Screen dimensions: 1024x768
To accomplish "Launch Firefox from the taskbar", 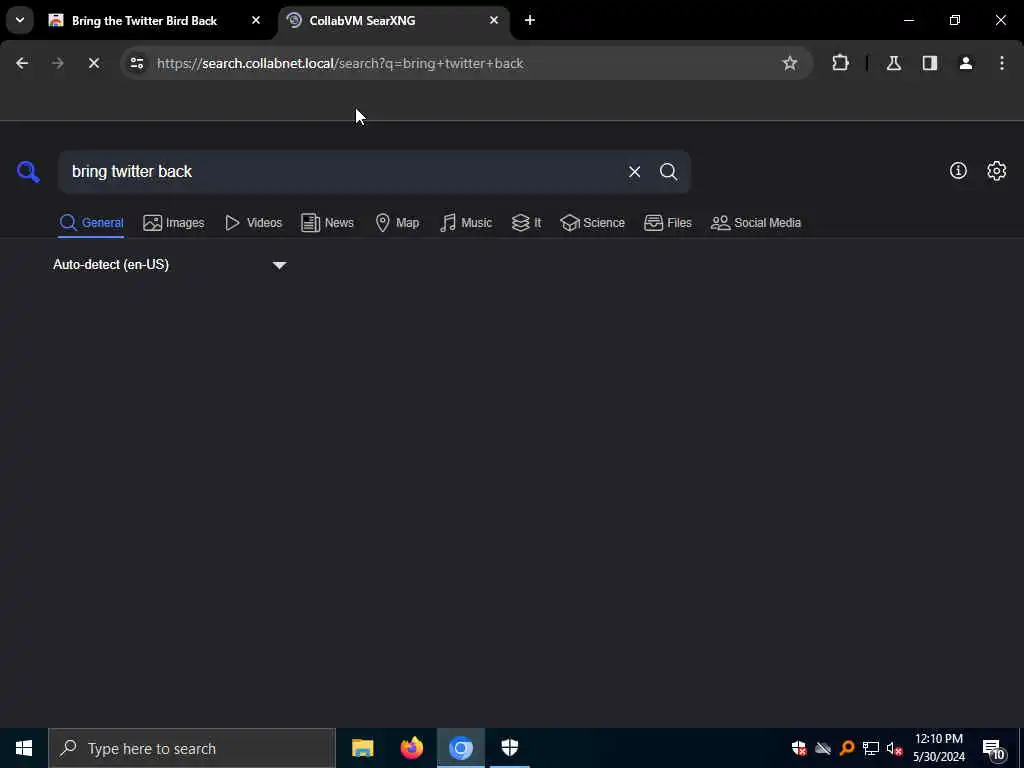I will [x=411, y=748].
